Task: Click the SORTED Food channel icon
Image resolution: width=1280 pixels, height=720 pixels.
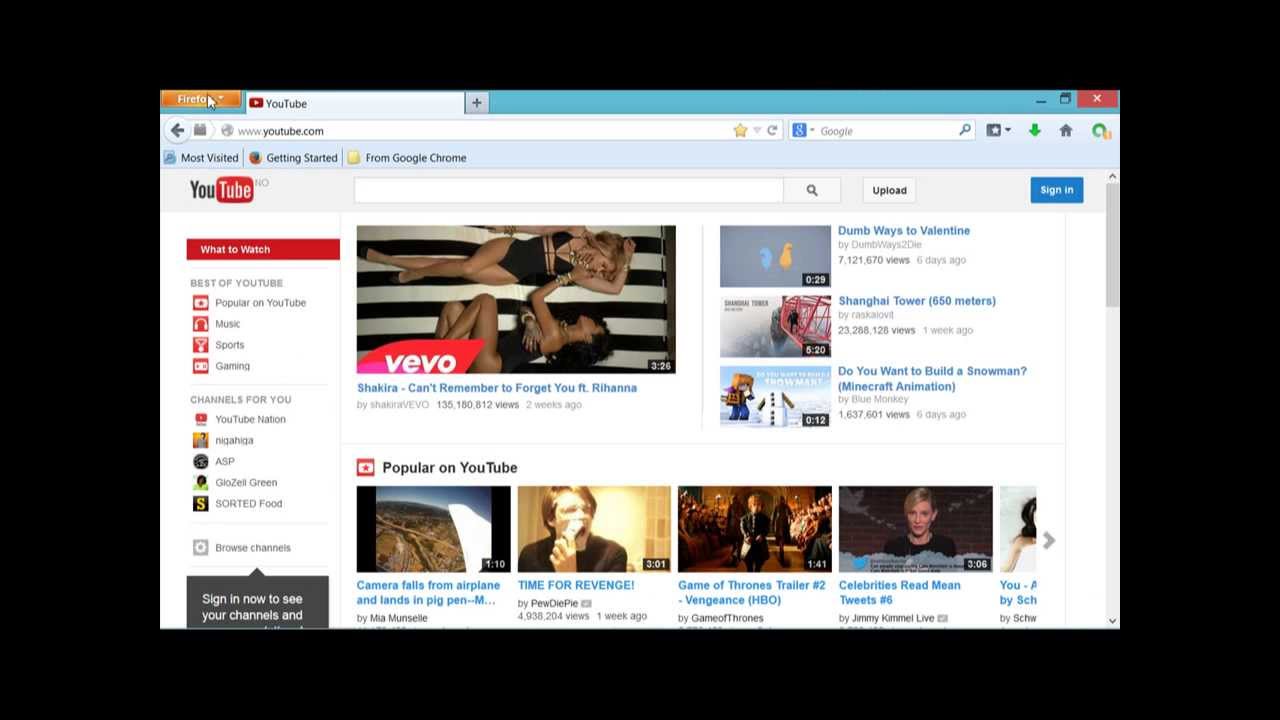Action: coord(201,503)
